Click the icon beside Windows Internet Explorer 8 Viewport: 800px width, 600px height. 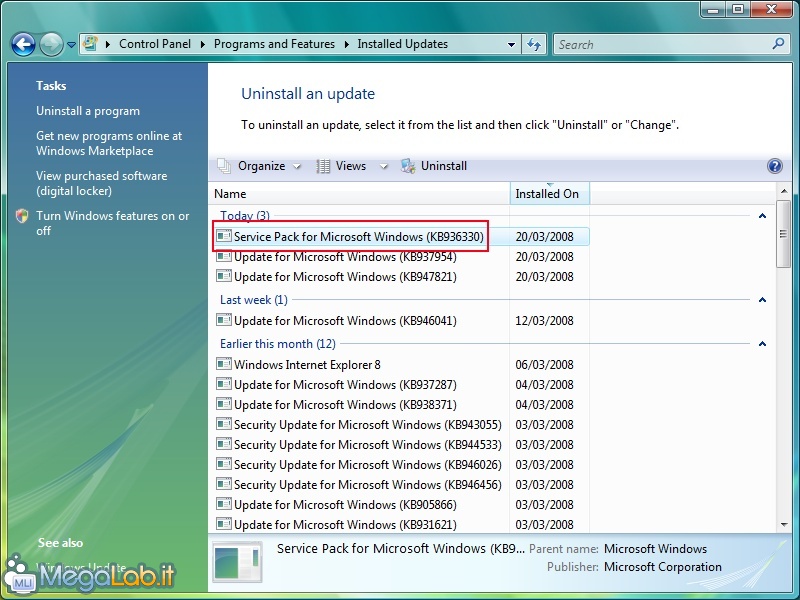pos(223,364)
